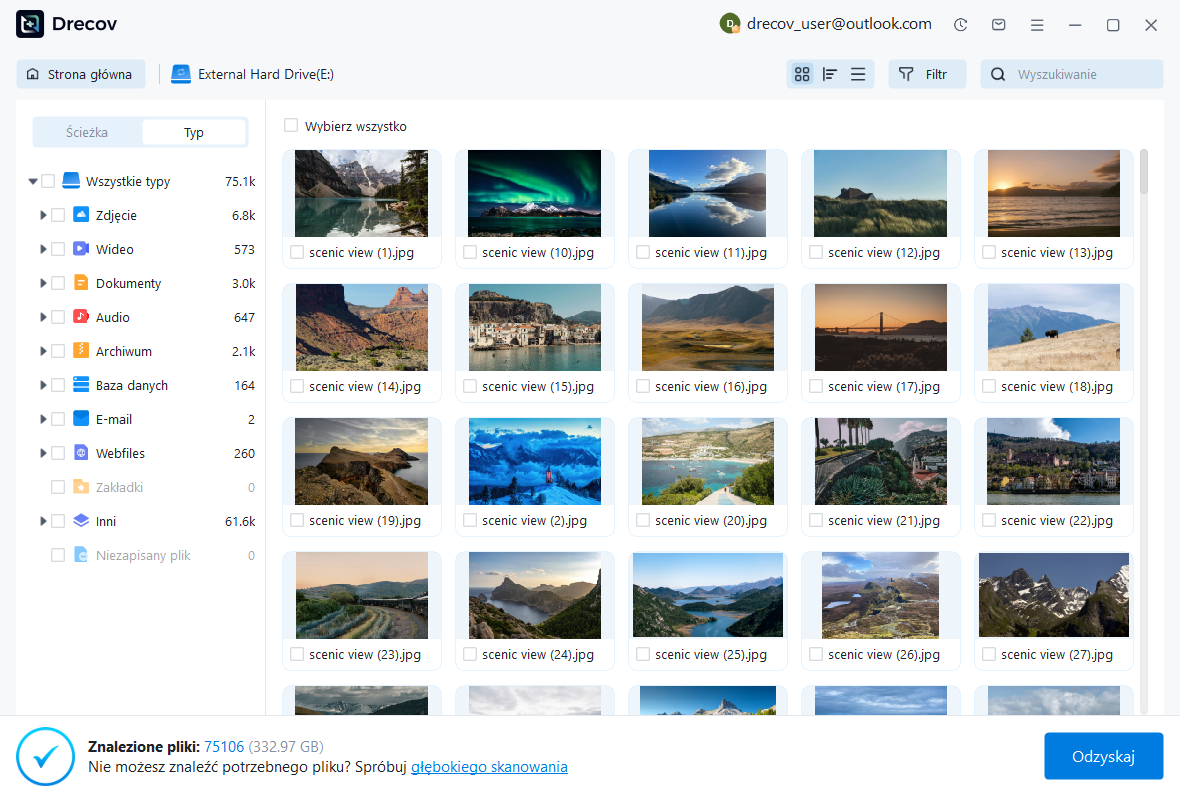Collapse the Wszystkie typy tree

[33, 182]
